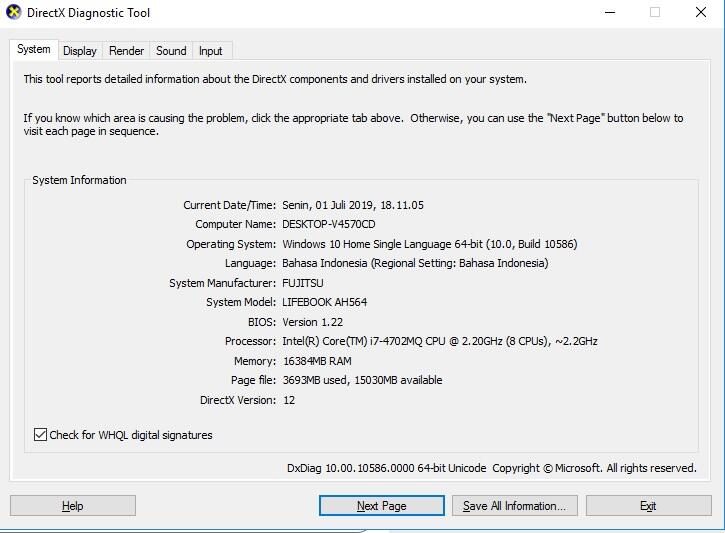Click the Operating System label

(231, 244)
